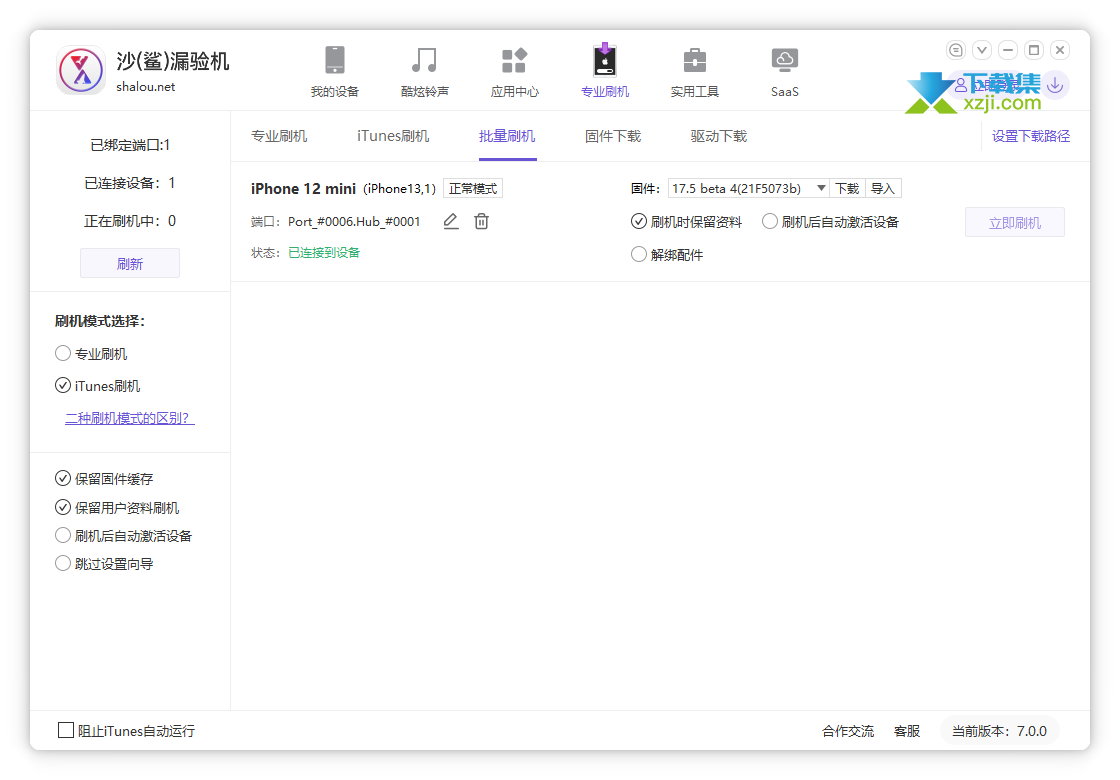This screenshot has height=780, width=1120.
Task: Open 二种刷机模式的区别? help link
Action: [x=129, y=418]
